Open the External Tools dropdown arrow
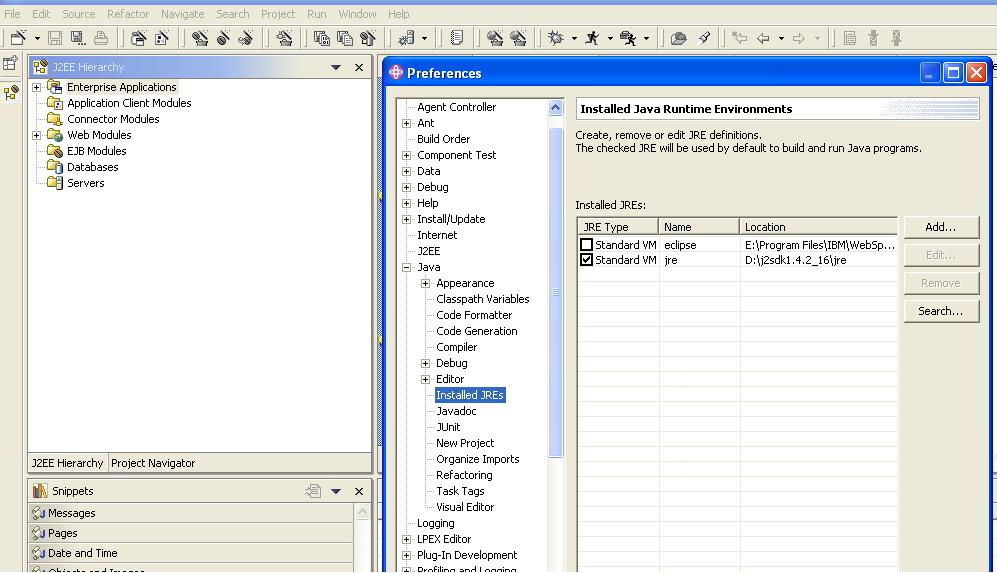 [646, 39]
